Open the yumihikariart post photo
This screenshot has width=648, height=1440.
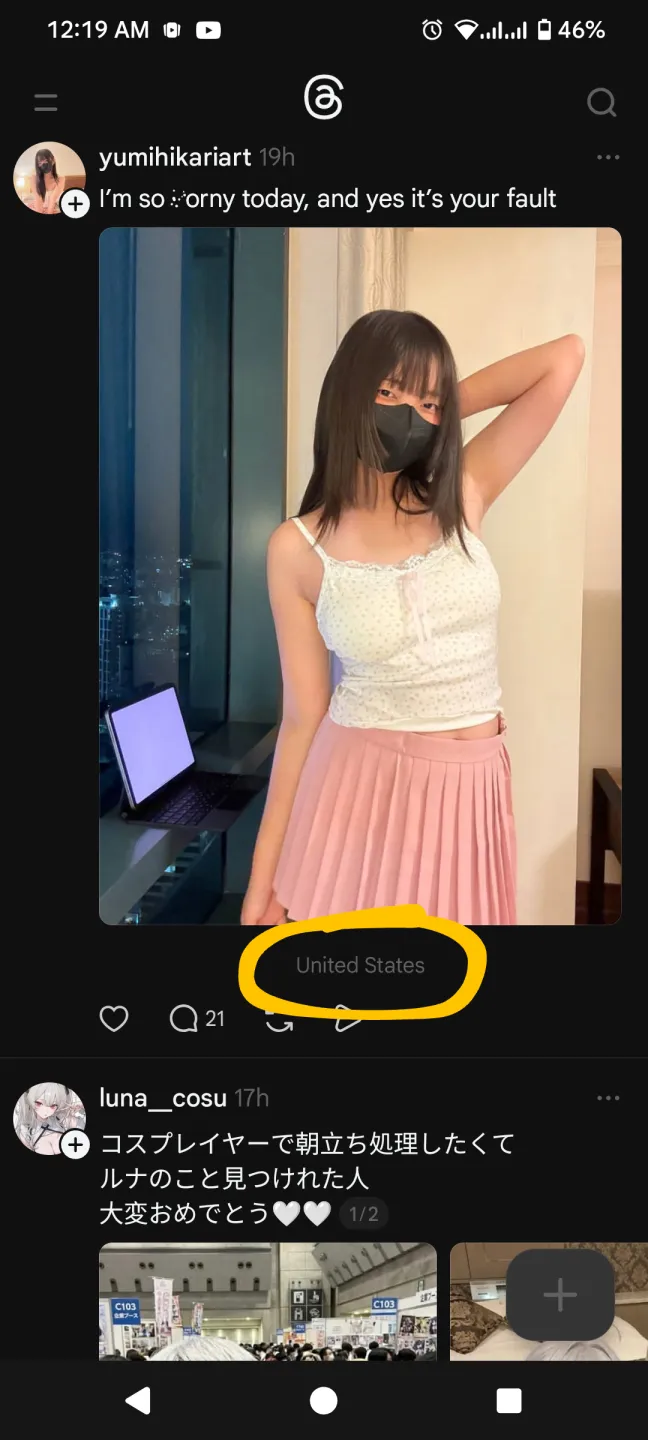360,576
